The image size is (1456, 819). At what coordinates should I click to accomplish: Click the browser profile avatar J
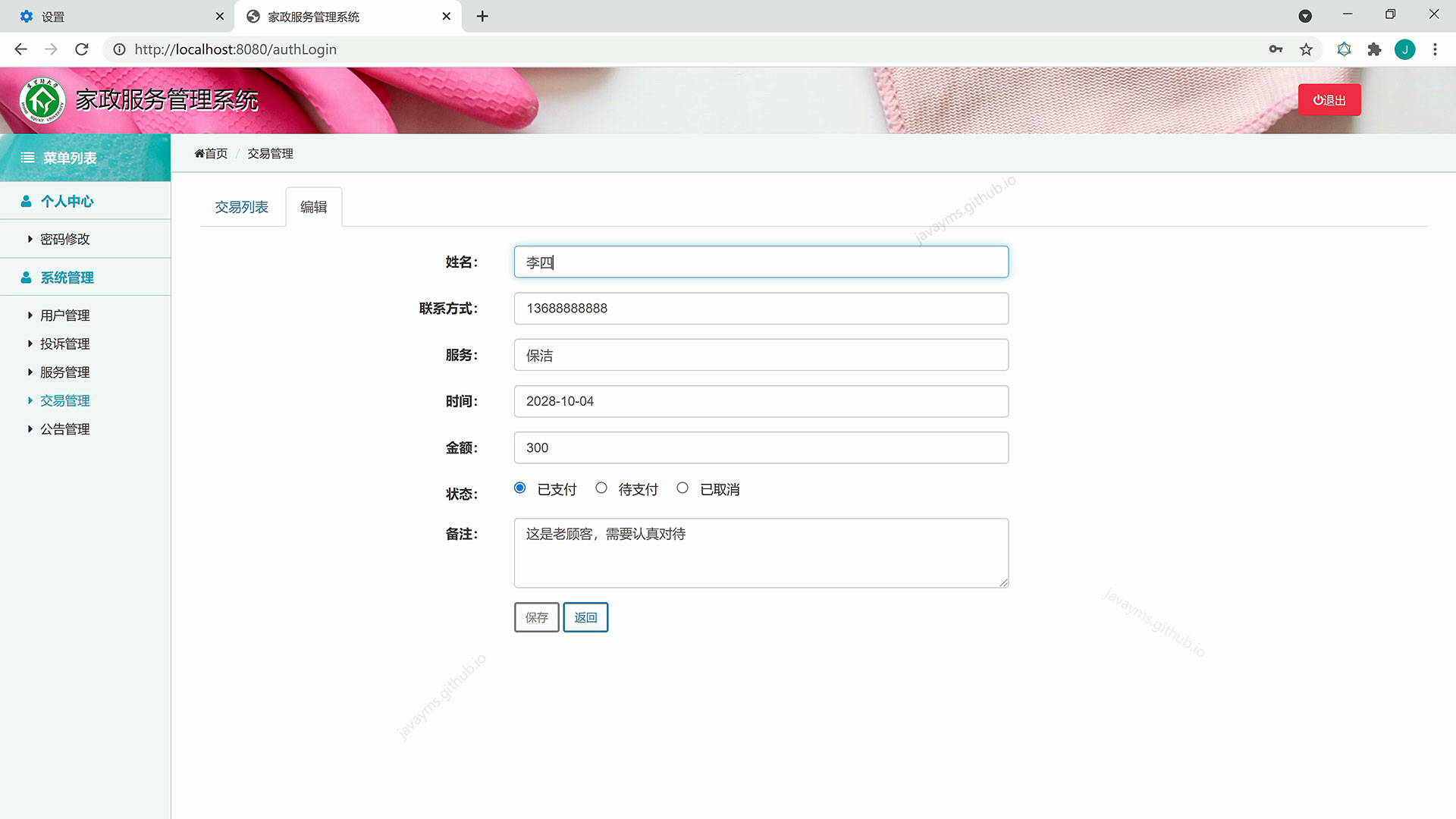point(1404,49)
